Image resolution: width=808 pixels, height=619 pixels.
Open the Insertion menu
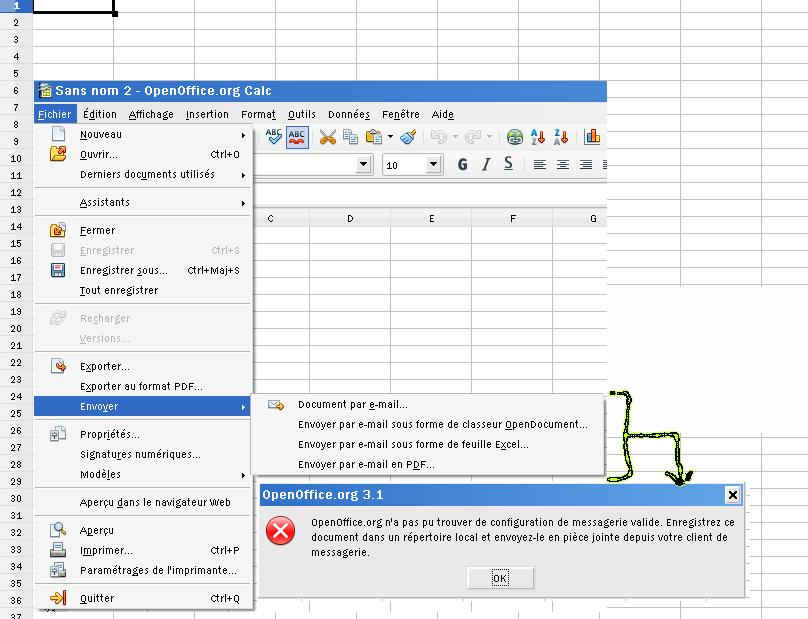[207, 114]
